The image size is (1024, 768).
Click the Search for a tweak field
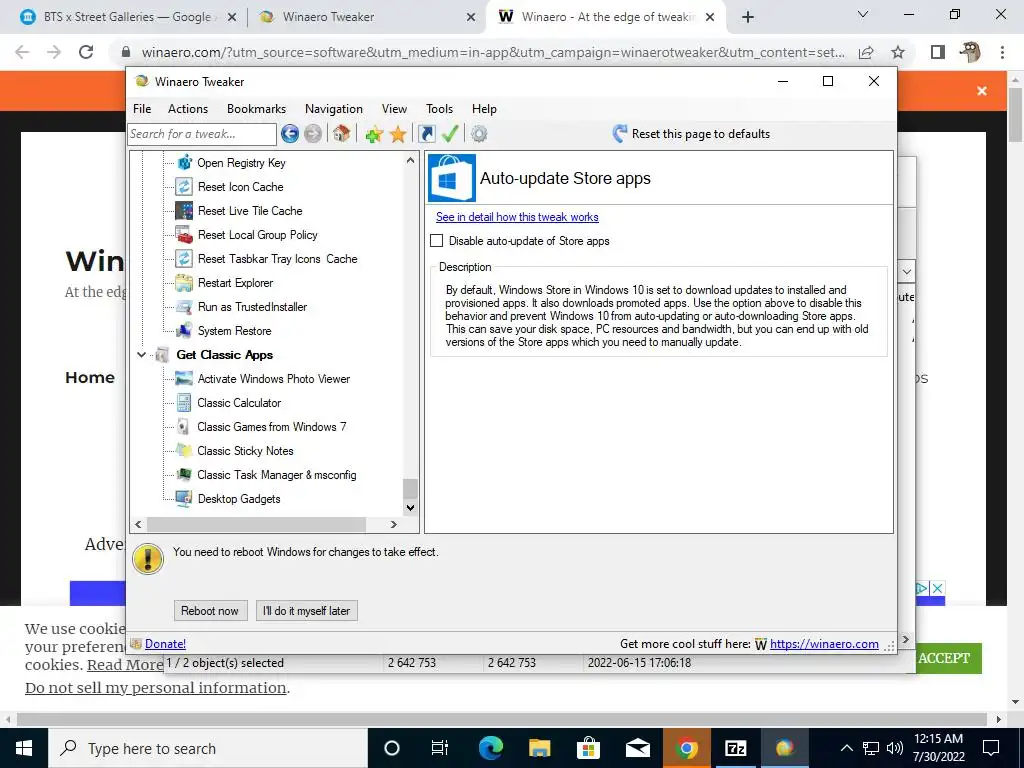click(x=202, y=134)
